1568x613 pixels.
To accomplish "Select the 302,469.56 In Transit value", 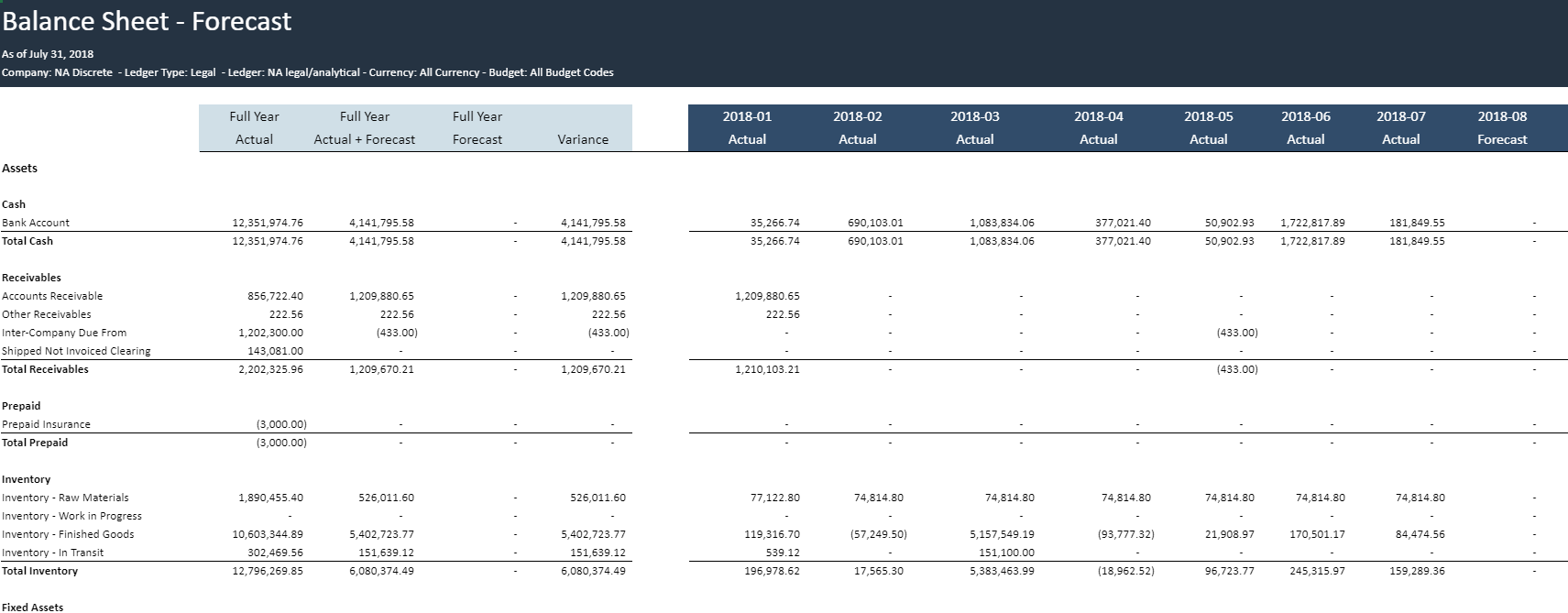I will tap(275, 553).
